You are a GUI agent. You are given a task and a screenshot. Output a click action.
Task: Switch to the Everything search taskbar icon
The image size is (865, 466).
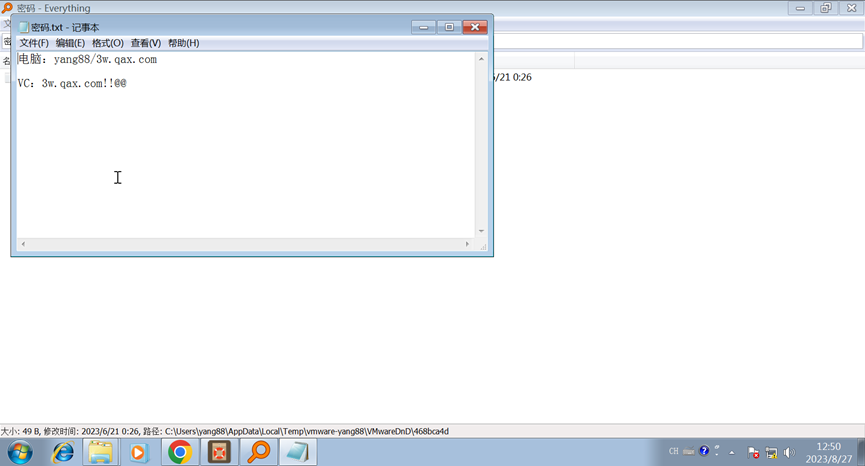tap(258, 452)
